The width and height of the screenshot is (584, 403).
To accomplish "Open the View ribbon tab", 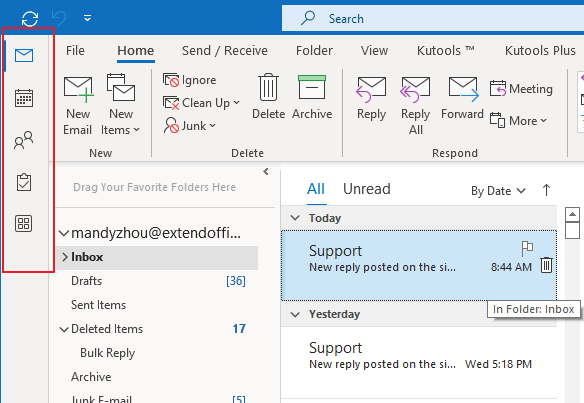I will [374, 50].
